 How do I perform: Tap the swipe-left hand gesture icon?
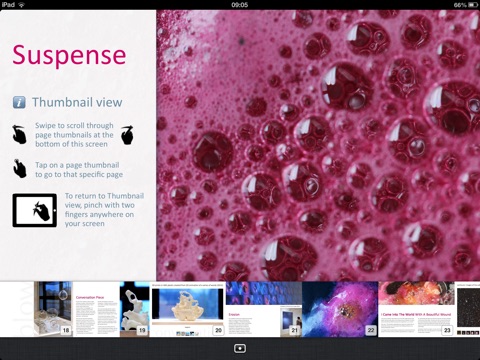[x=19, y=134]
